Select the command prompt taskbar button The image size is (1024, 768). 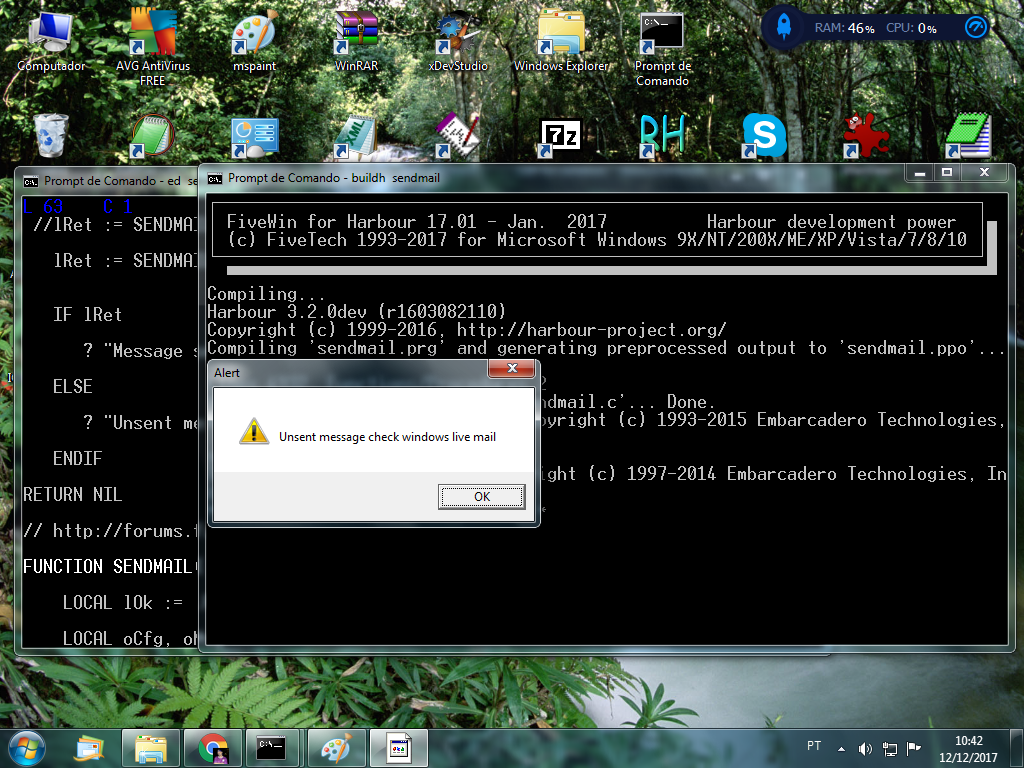(x=274, y=747)
